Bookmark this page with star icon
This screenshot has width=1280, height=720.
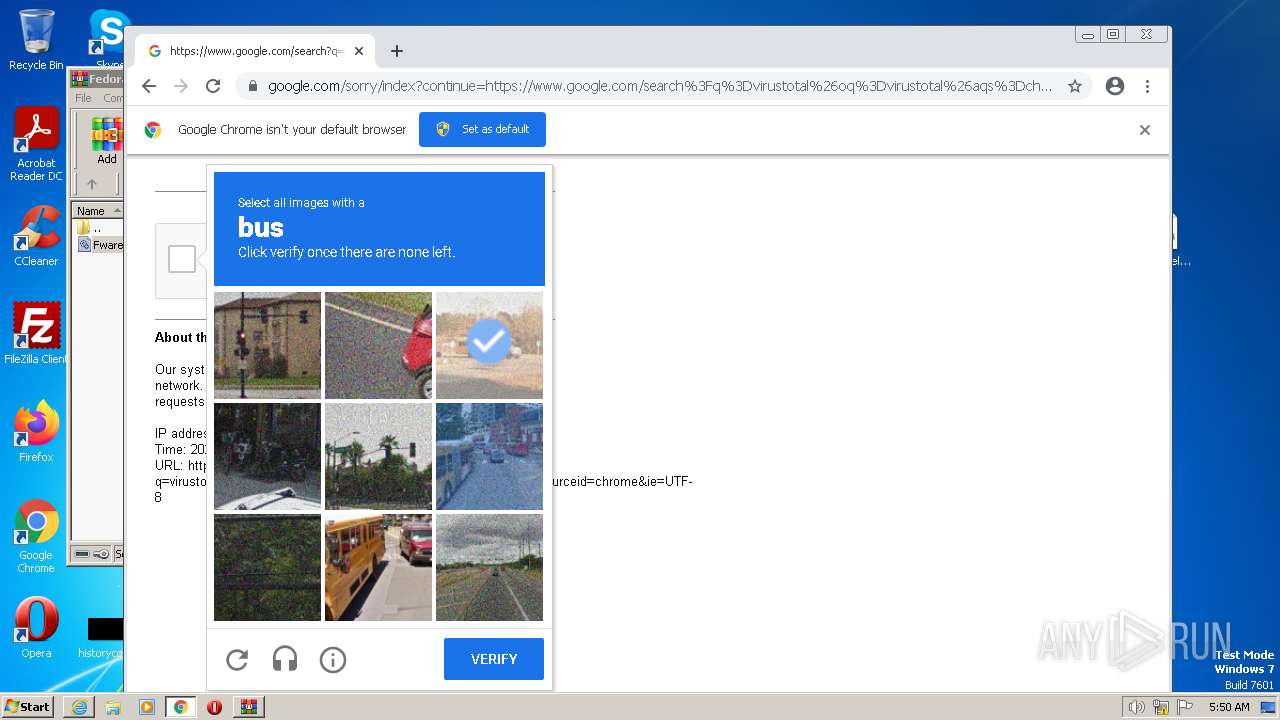pos(1075,86)
